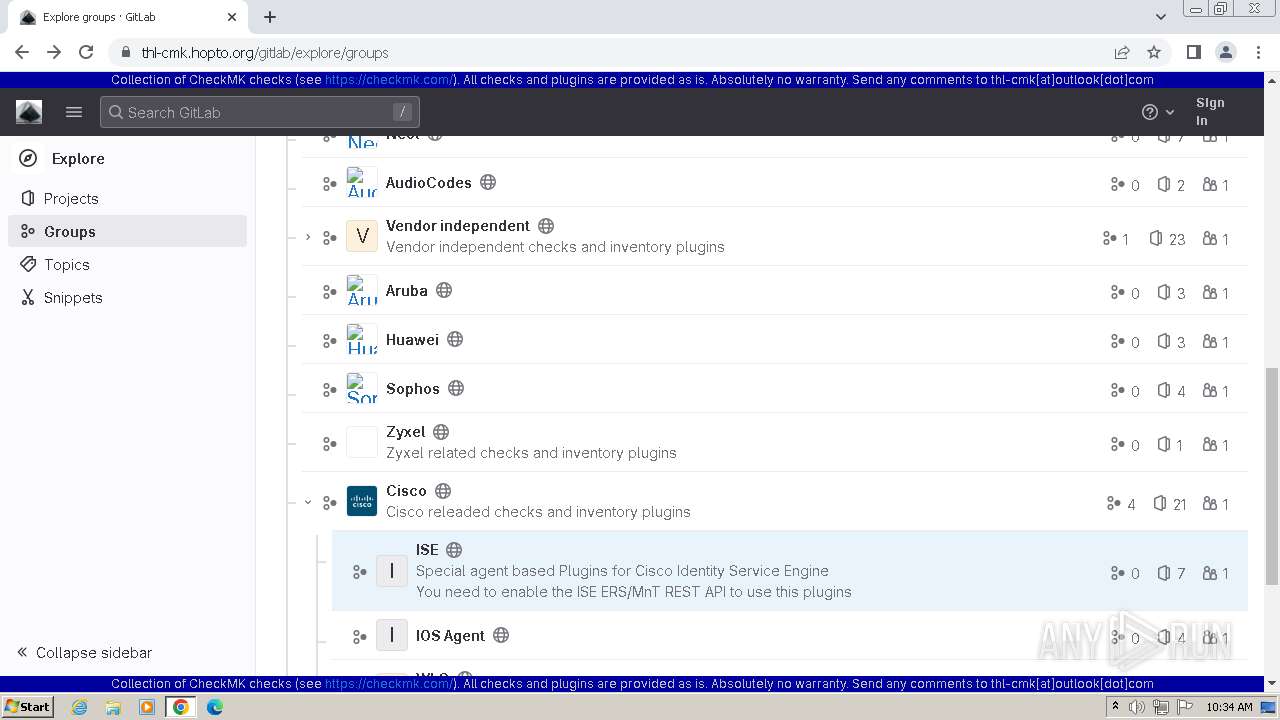Click public globe icon beside AudioCodes

pyautogui.click(x=488, y=182)
